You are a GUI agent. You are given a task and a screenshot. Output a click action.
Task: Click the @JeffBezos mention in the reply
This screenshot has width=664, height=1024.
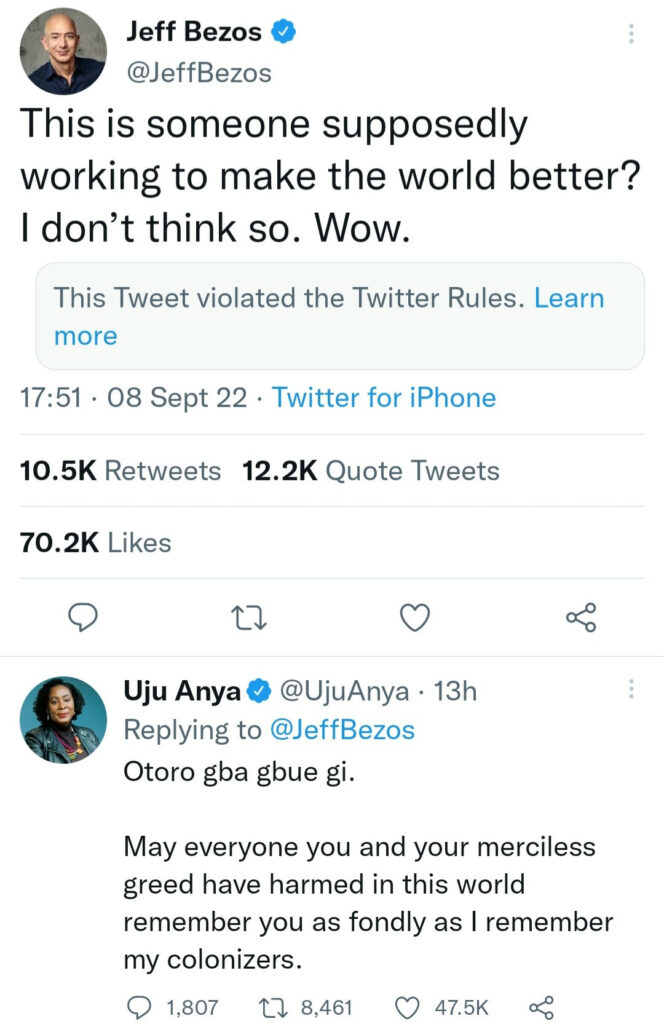[x=340, y=730]
